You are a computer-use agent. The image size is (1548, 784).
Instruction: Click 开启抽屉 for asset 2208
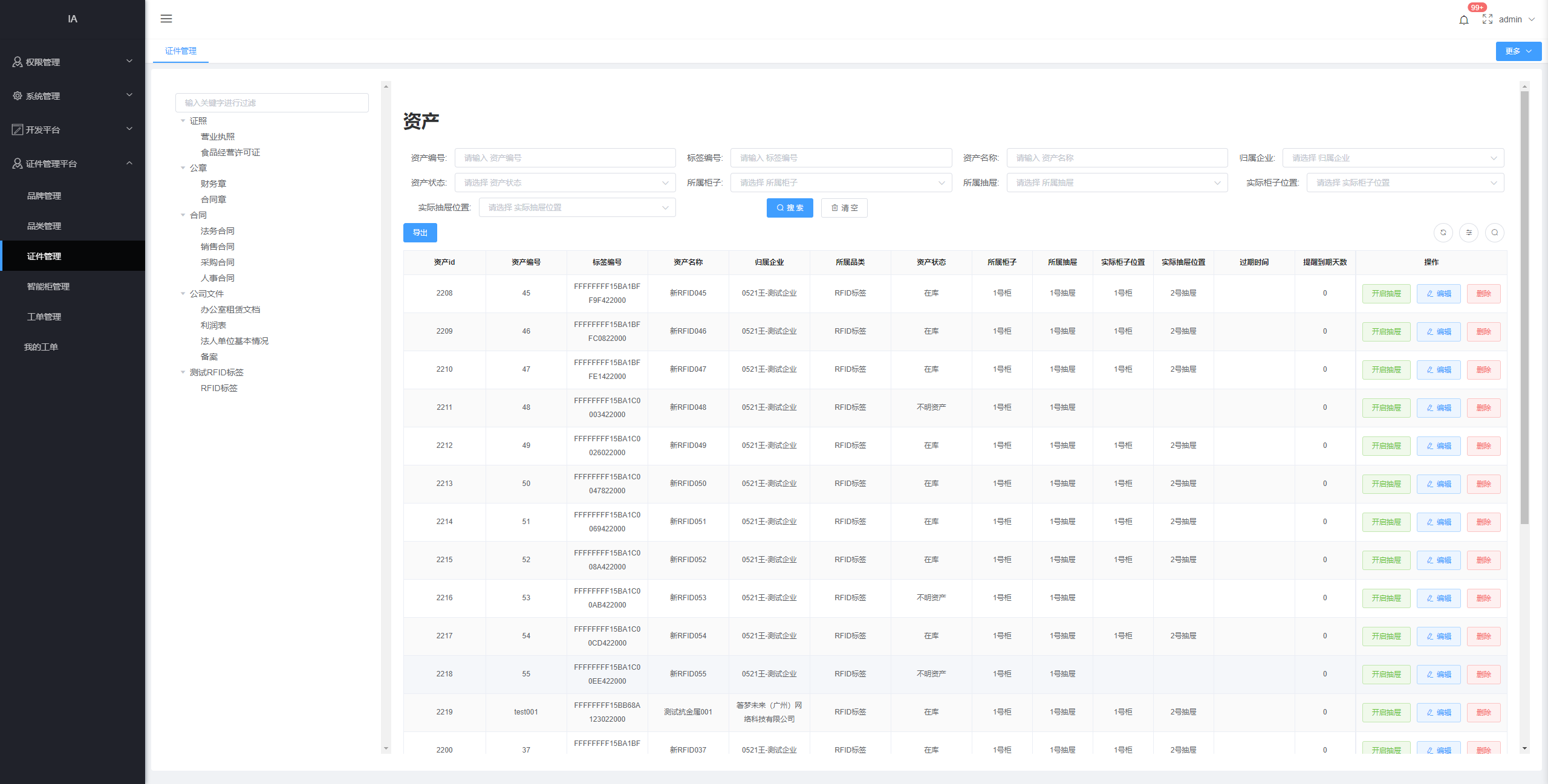[1386, 294]
